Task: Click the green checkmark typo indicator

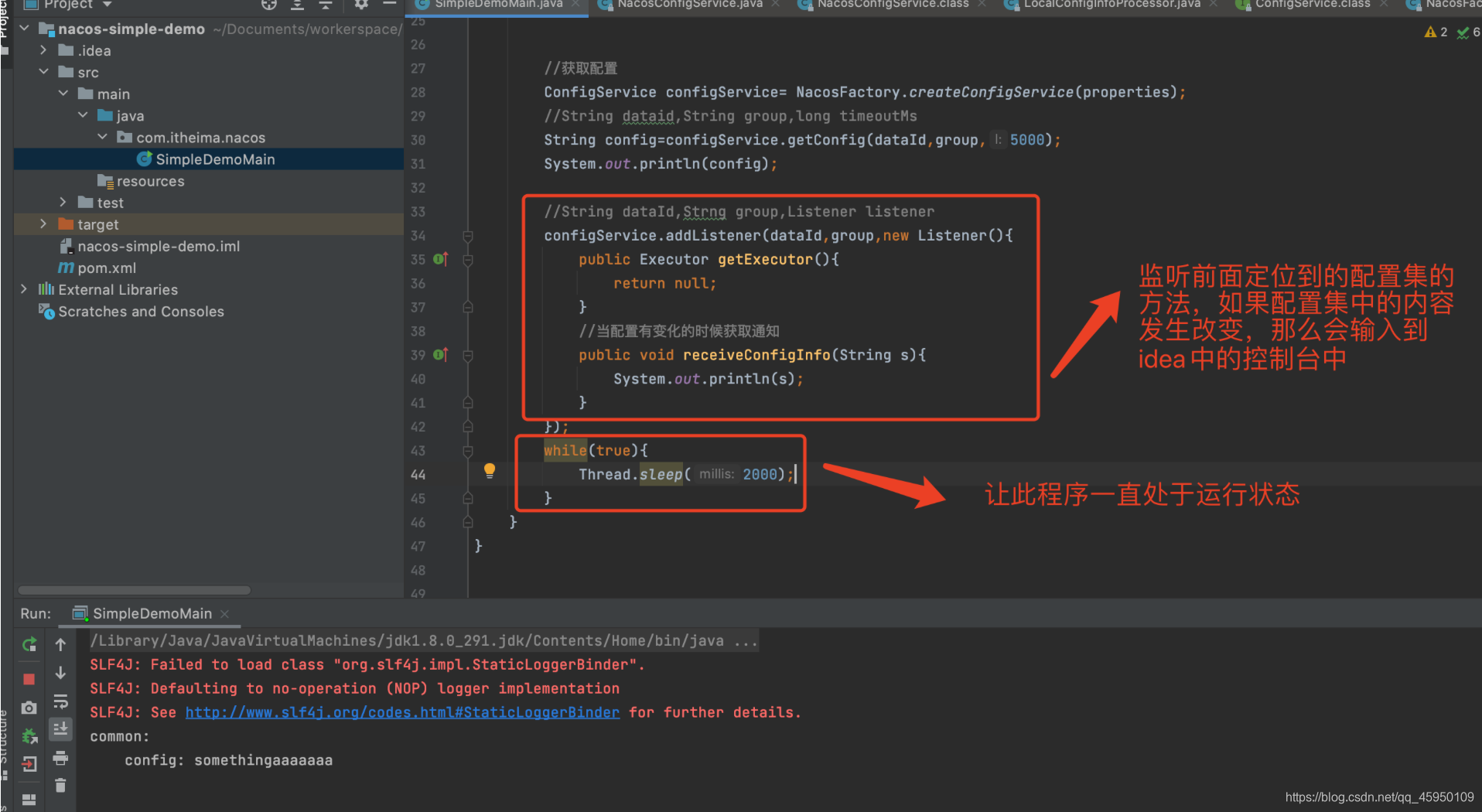Action: (1468, 32)
